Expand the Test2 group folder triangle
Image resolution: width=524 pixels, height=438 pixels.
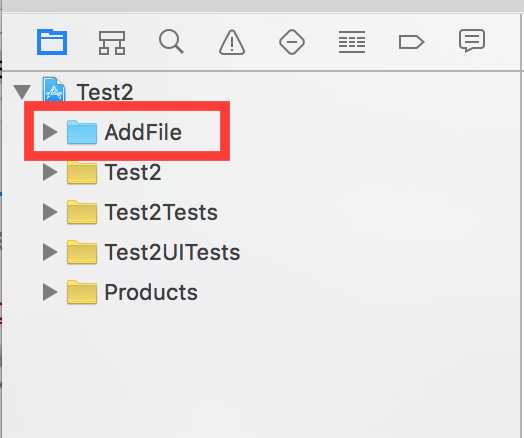50,172
